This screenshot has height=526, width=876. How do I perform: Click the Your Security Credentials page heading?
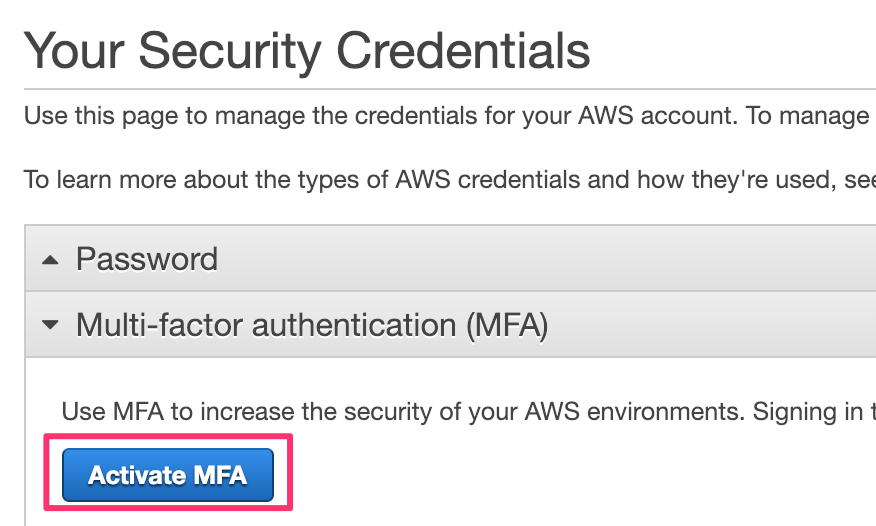pyautogui.click(x=306, y=50)
